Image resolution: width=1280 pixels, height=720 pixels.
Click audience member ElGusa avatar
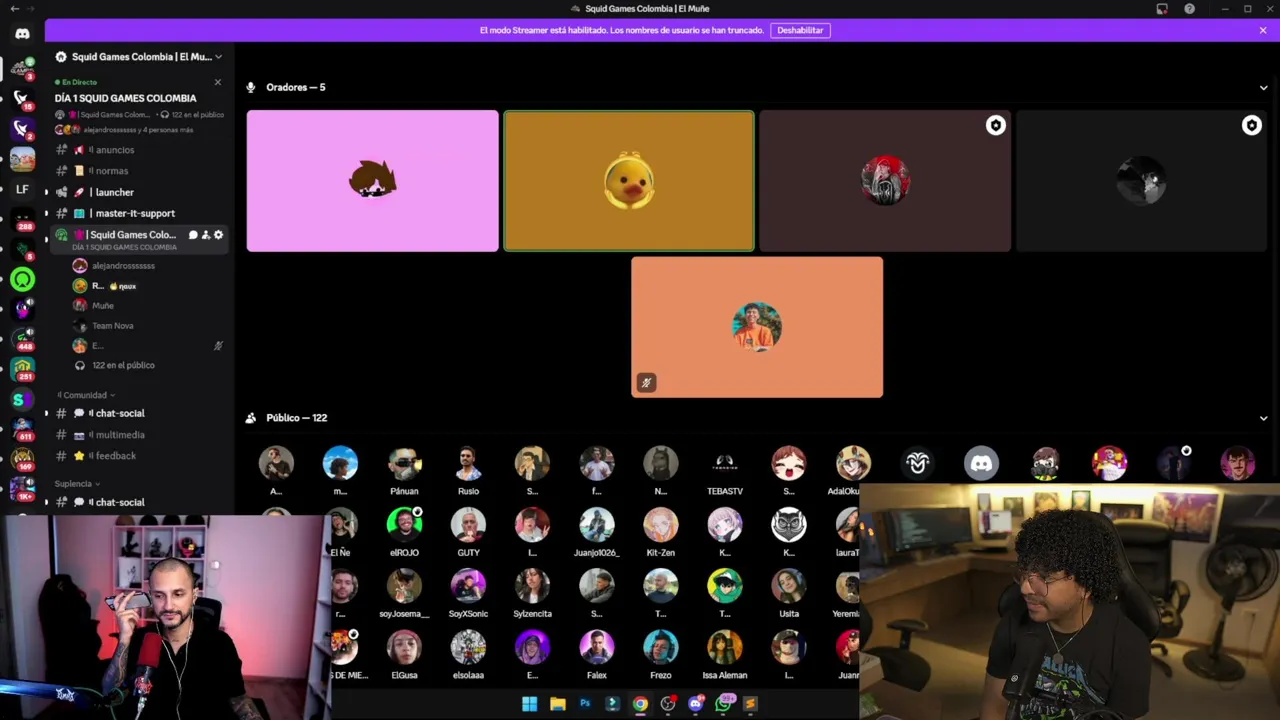[x=404, y=647]
